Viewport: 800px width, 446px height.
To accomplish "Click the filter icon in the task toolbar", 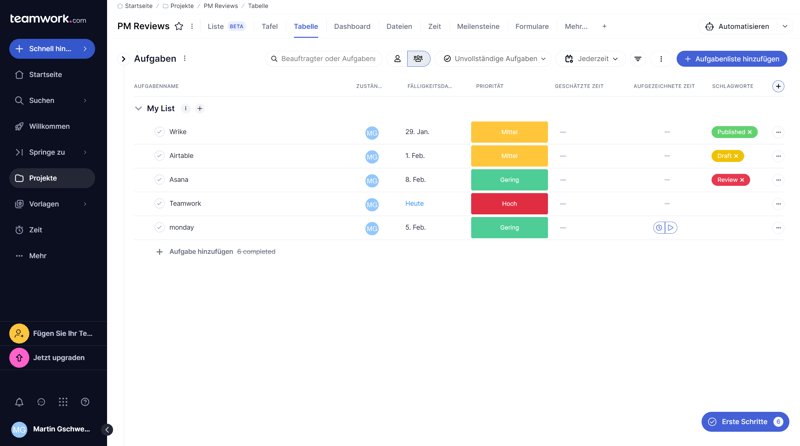I will (x=638, y=59).
